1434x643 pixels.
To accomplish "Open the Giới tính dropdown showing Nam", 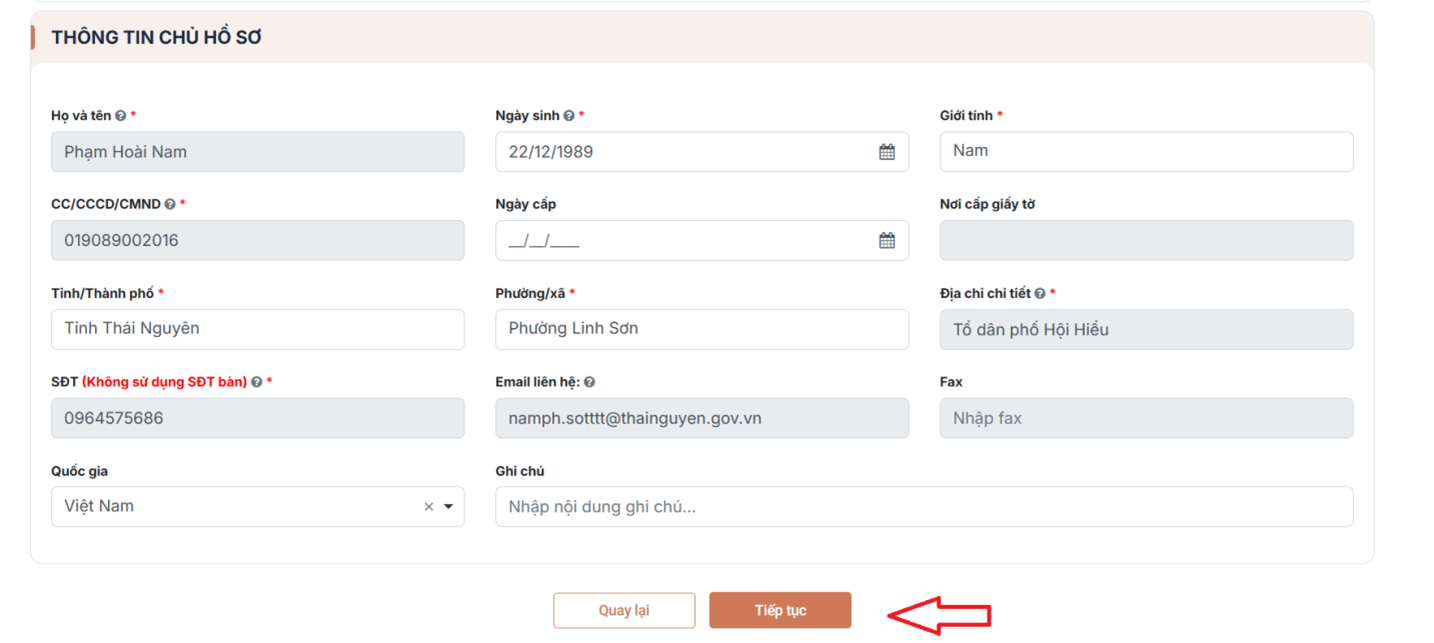I will tap(1146, 151).
